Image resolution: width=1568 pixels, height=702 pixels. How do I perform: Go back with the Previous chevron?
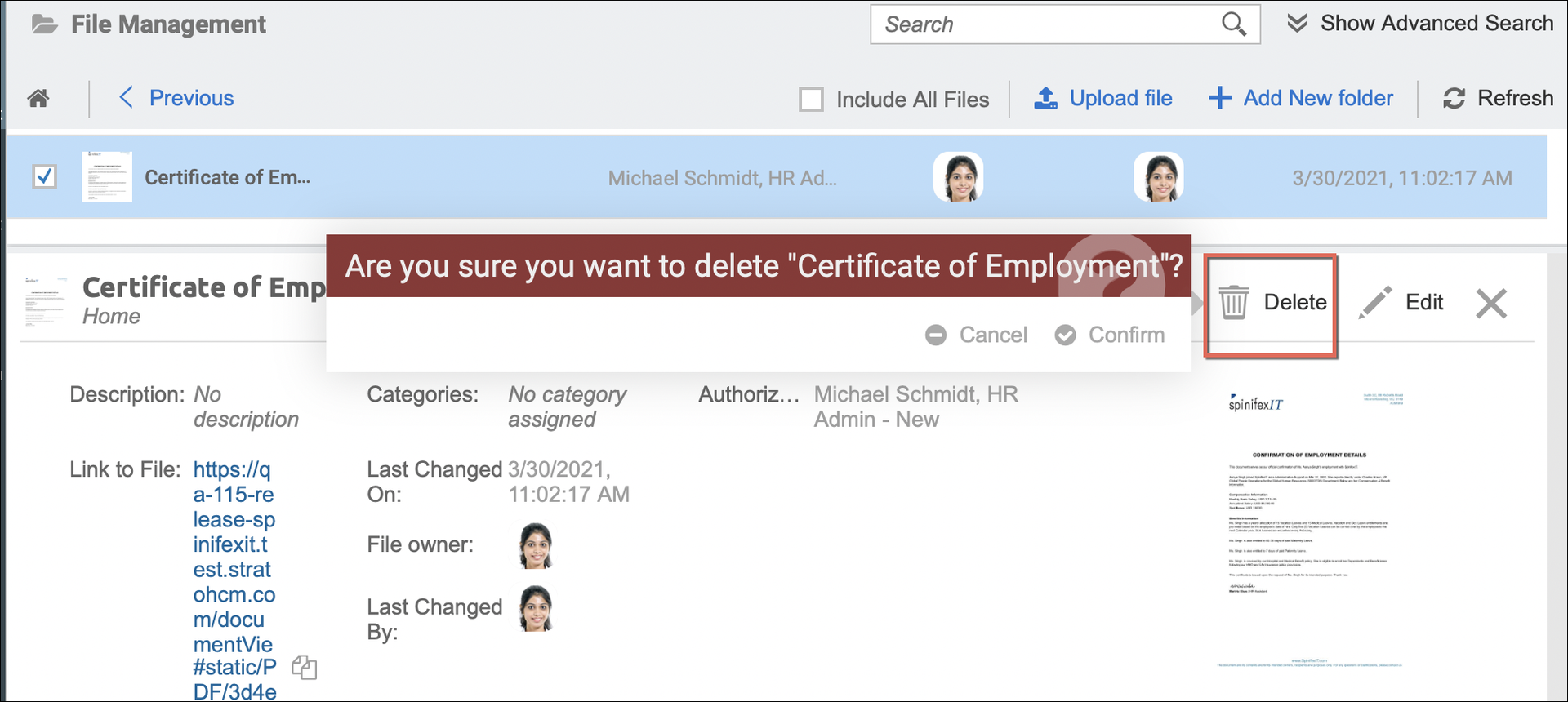(127, 98)
